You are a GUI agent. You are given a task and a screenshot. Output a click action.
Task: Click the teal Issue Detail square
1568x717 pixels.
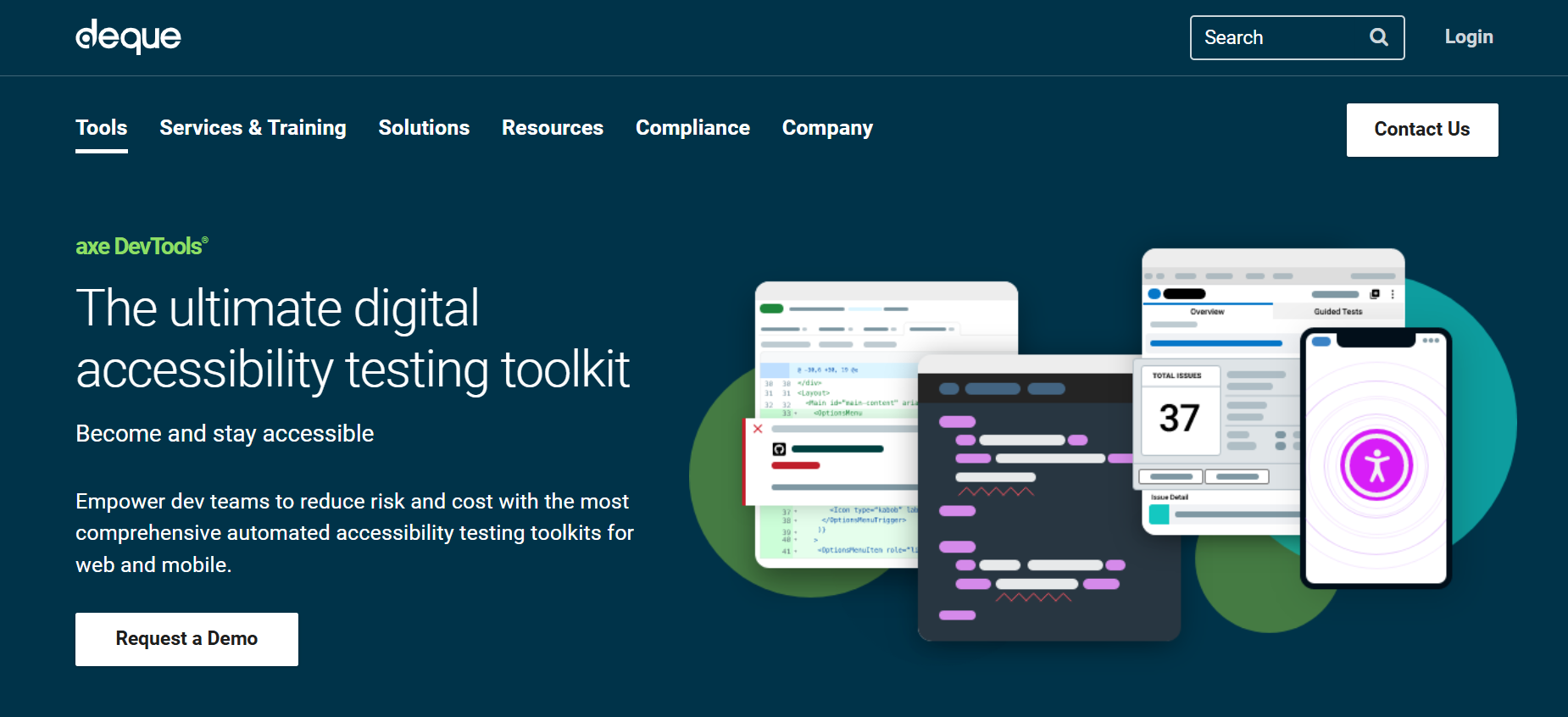tap(1159, 514)
